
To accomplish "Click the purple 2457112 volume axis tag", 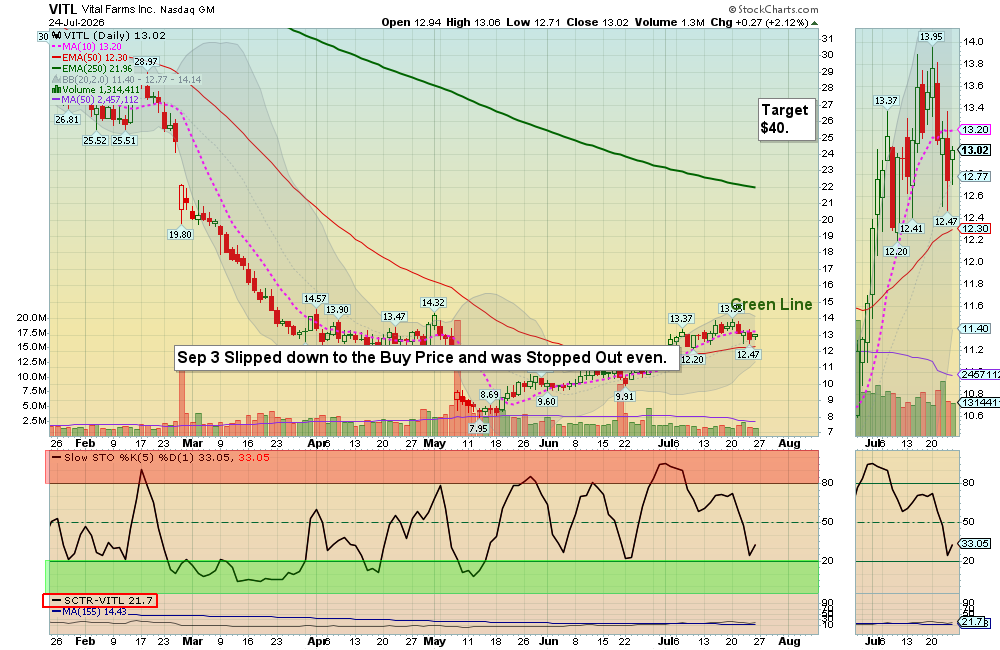I will (x=980, y=375).
